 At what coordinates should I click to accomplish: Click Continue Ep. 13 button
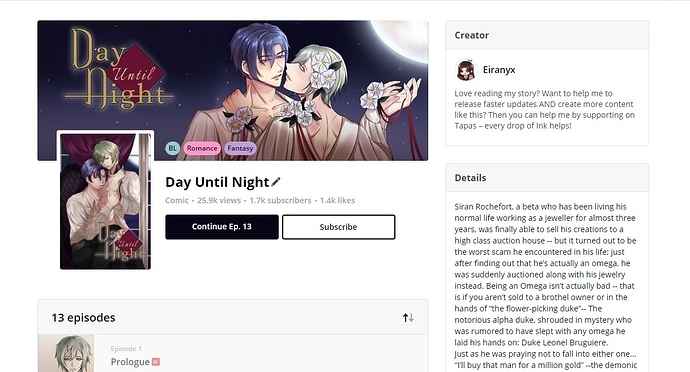[222, 227]
